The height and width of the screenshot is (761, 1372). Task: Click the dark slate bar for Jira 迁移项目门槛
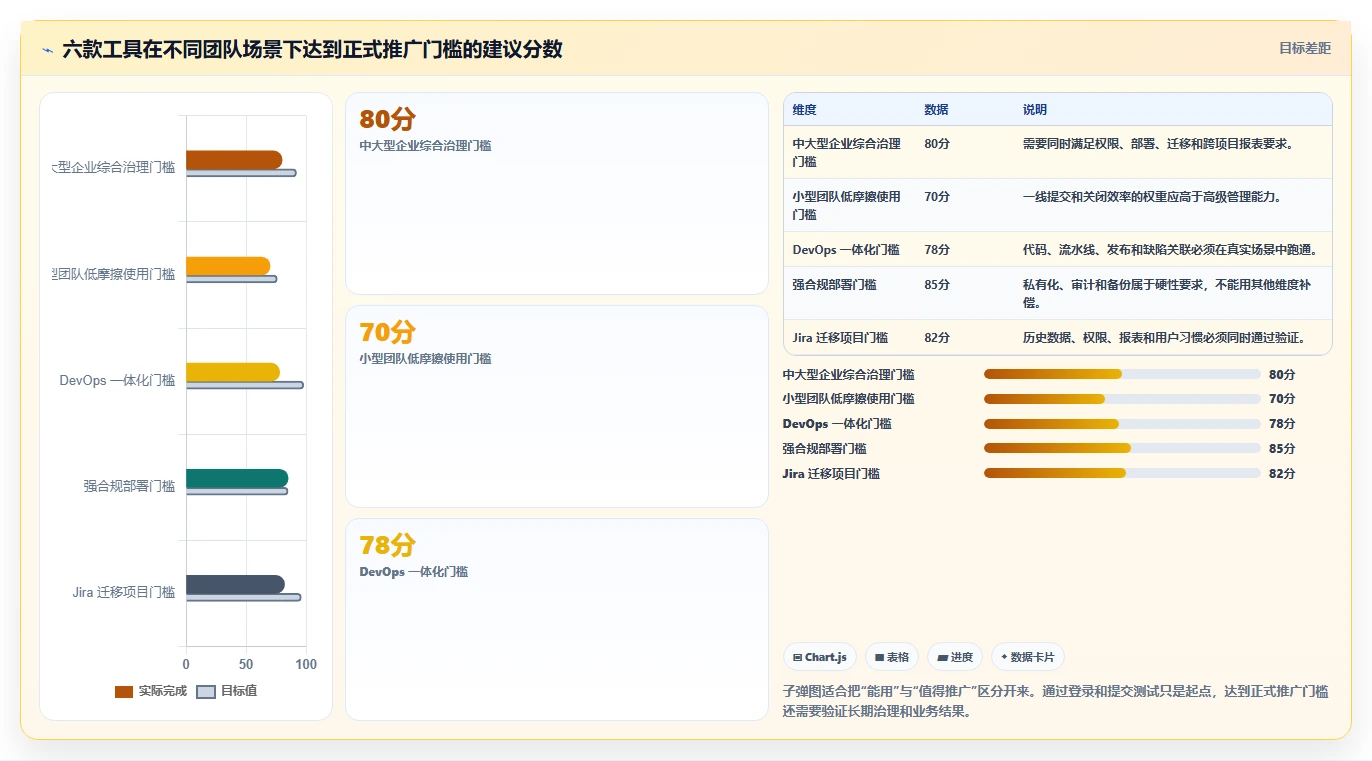(x=235, y=584)
